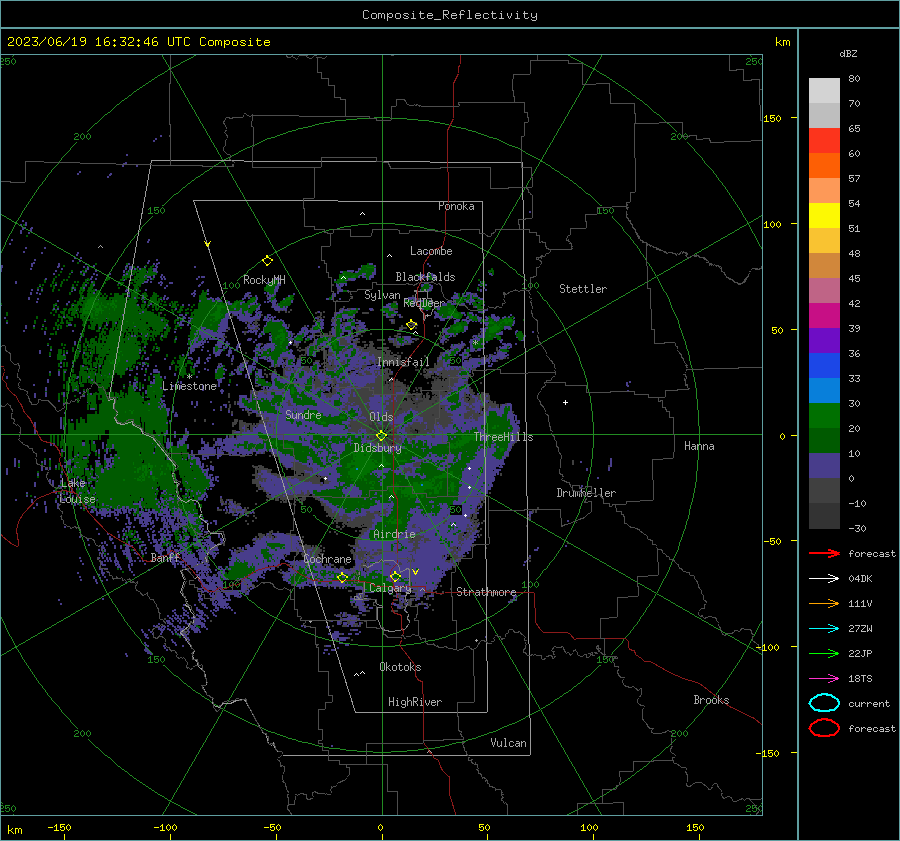
Task: Choose the green 22JP arrow legend icon
Action: click(x=824, y=653)
